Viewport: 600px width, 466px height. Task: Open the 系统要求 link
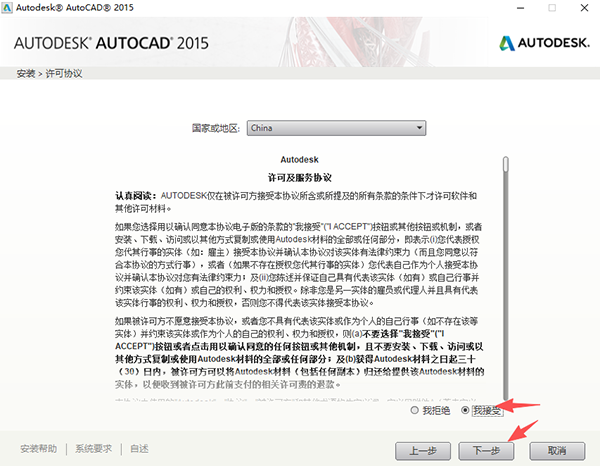[x=96, y=449]
